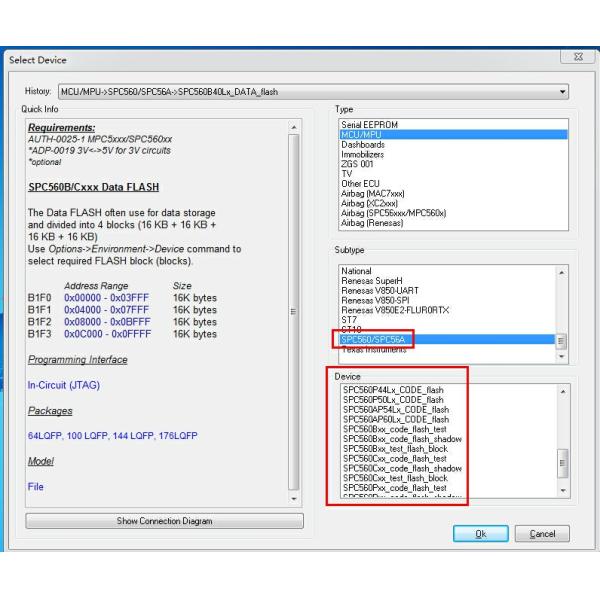
Task: Pick SPC560Cxx_test_flash_block device
Action: (449, 478)
